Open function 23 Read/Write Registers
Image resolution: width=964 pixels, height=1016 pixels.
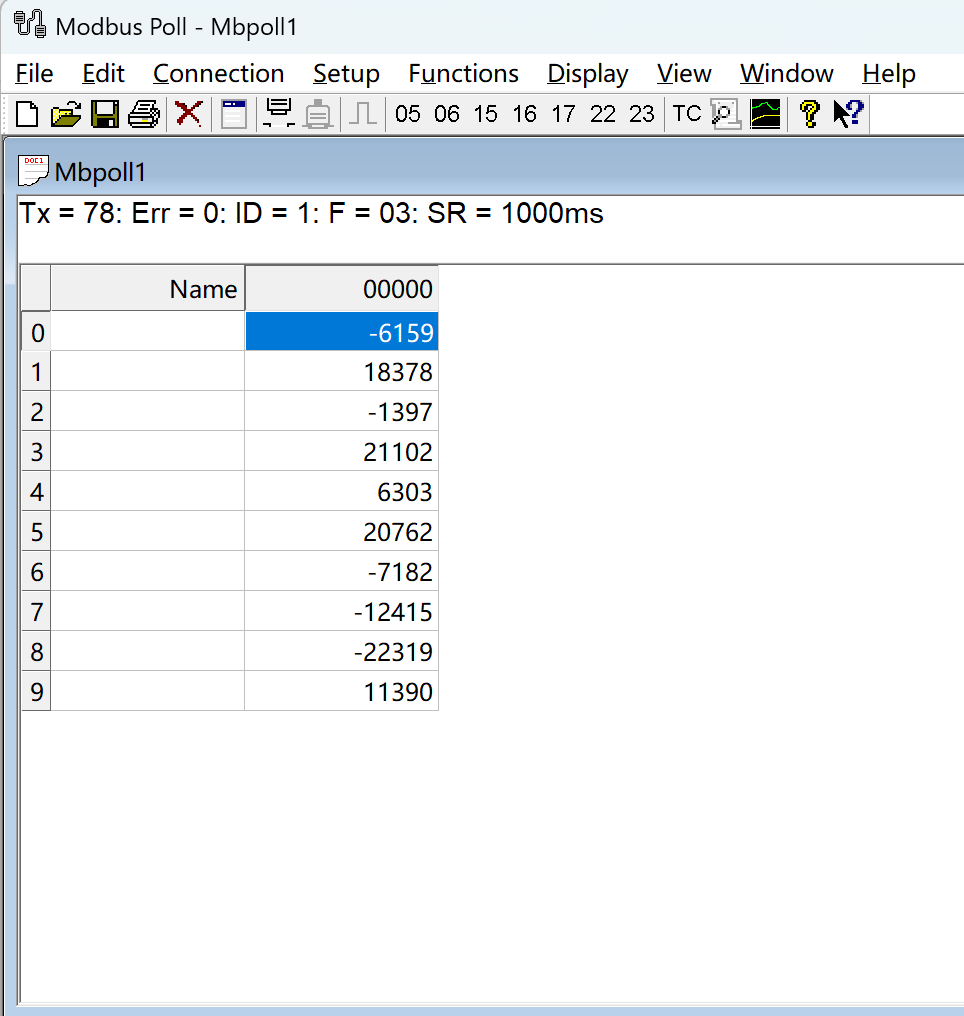pos(641,114)
